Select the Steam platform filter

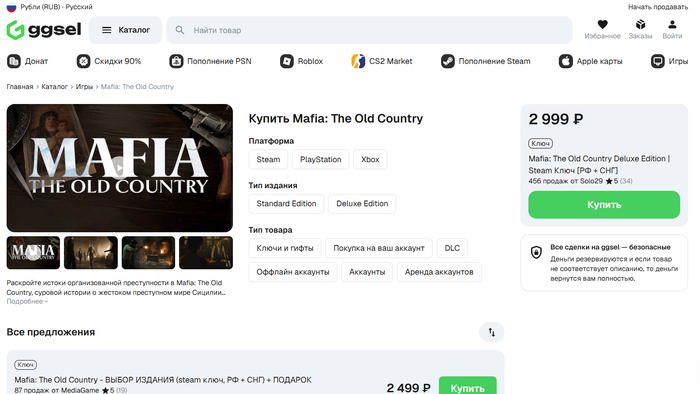[x=268, y=159]
